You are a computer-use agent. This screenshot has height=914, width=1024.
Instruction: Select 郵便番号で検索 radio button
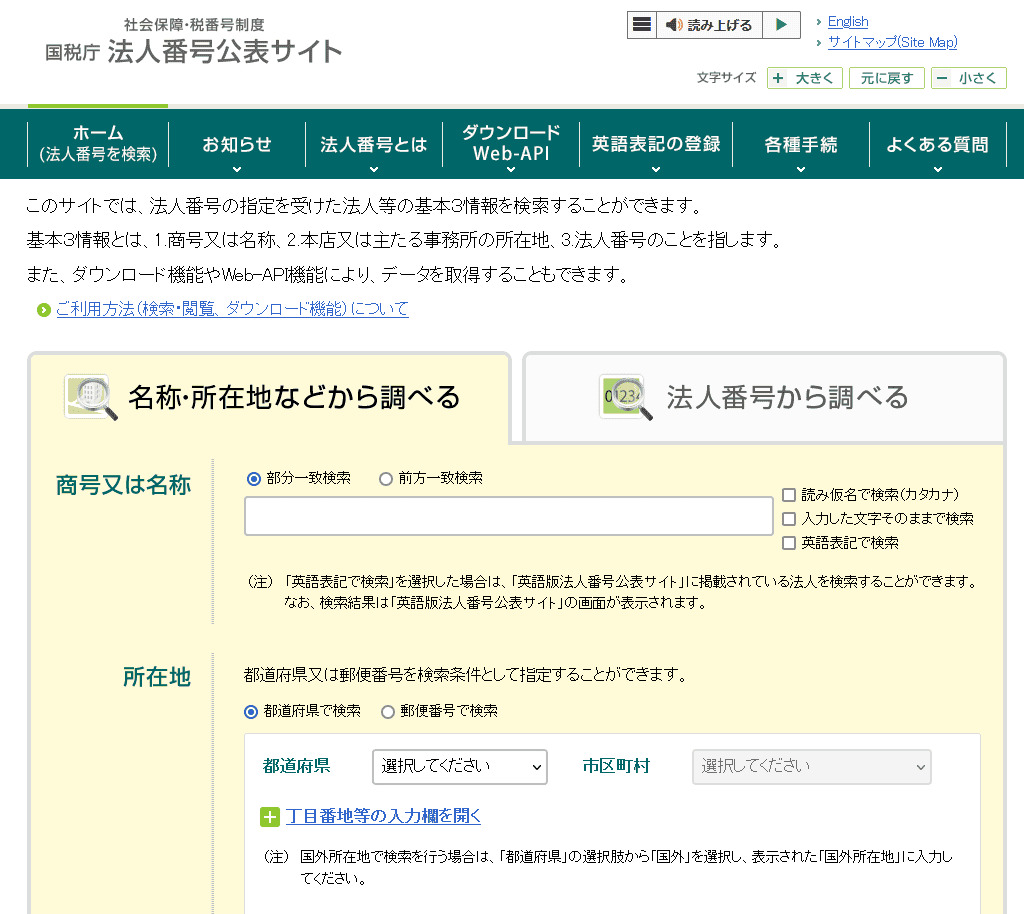click(388, 712)
